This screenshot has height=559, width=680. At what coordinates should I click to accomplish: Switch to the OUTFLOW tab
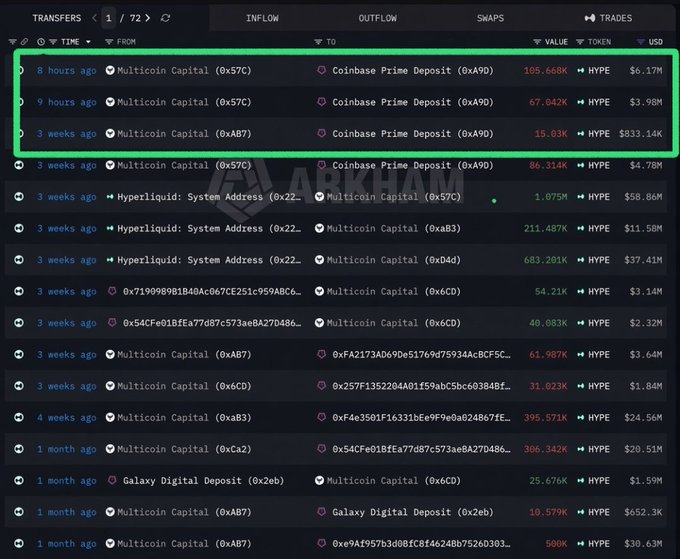[377, 18]
